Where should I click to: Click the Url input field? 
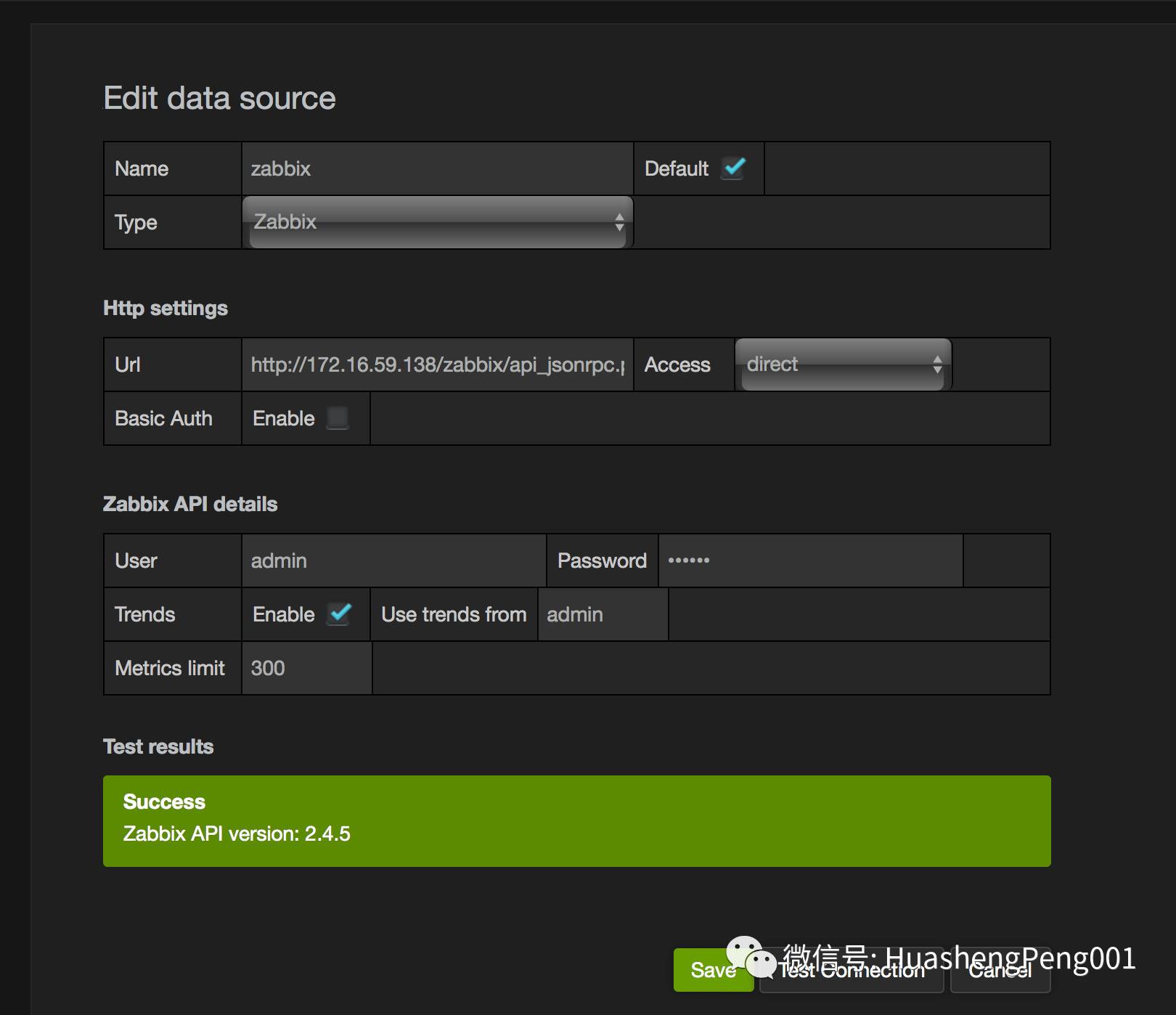coord(438,364)
